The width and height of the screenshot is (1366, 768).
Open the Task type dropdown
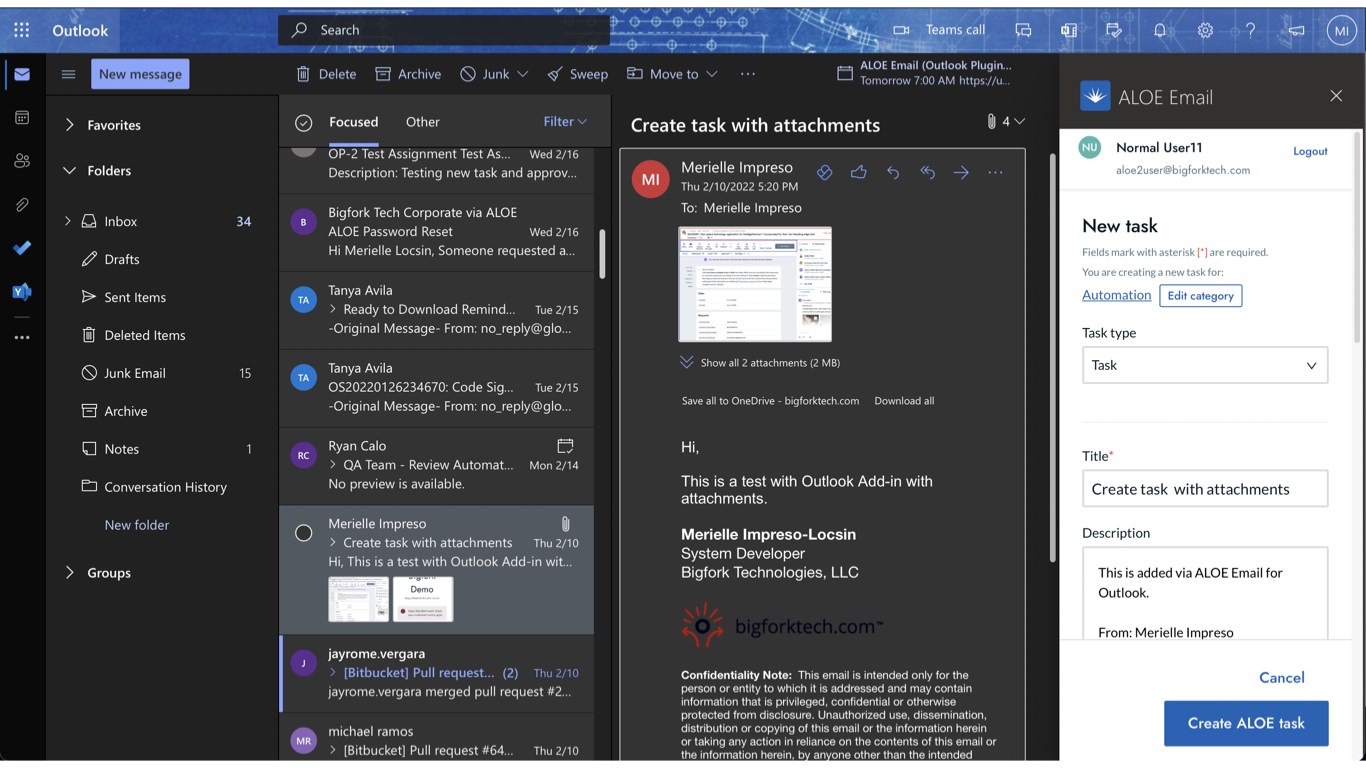1205,365
